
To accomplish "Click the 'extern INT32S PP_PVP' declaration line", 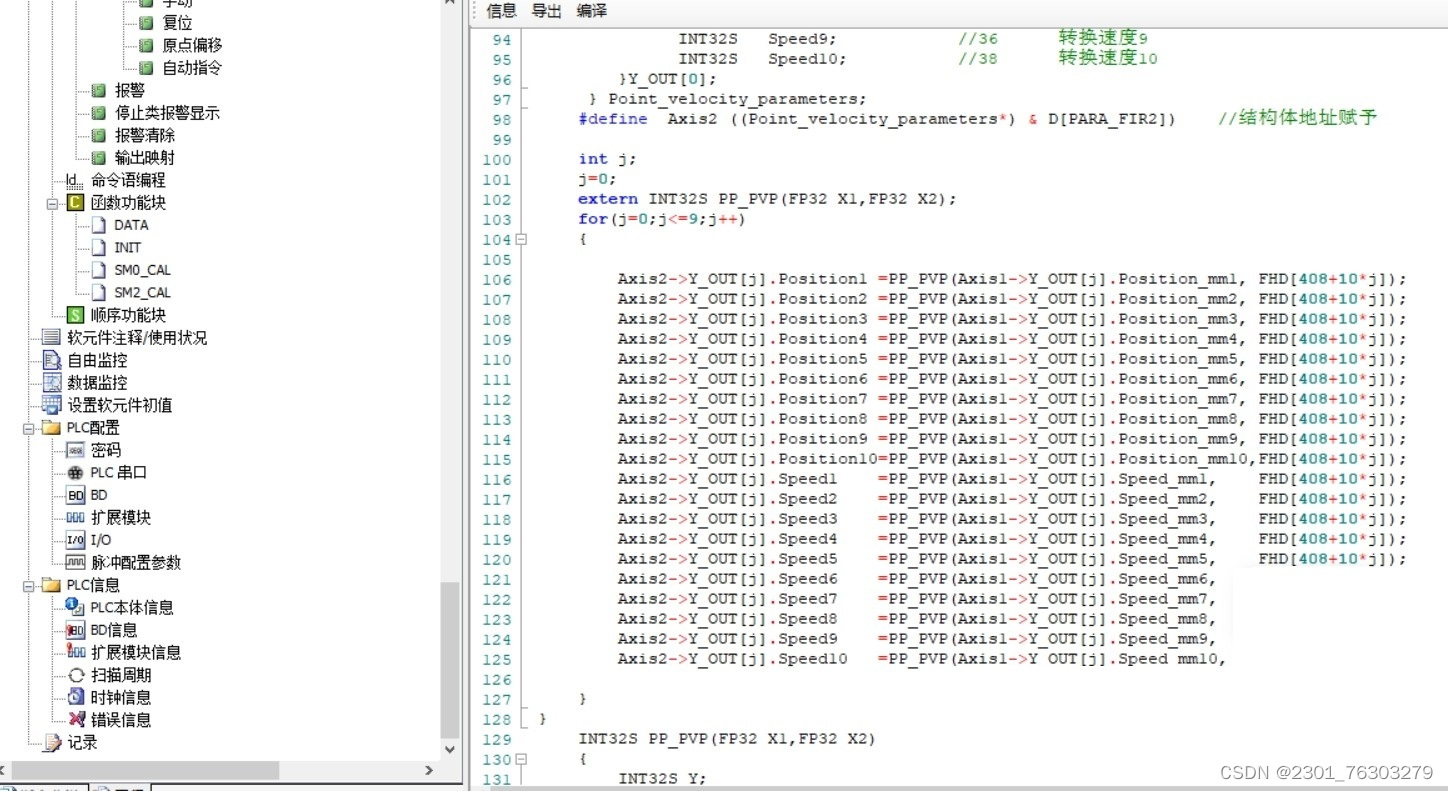I will click(x=767, y=199).
